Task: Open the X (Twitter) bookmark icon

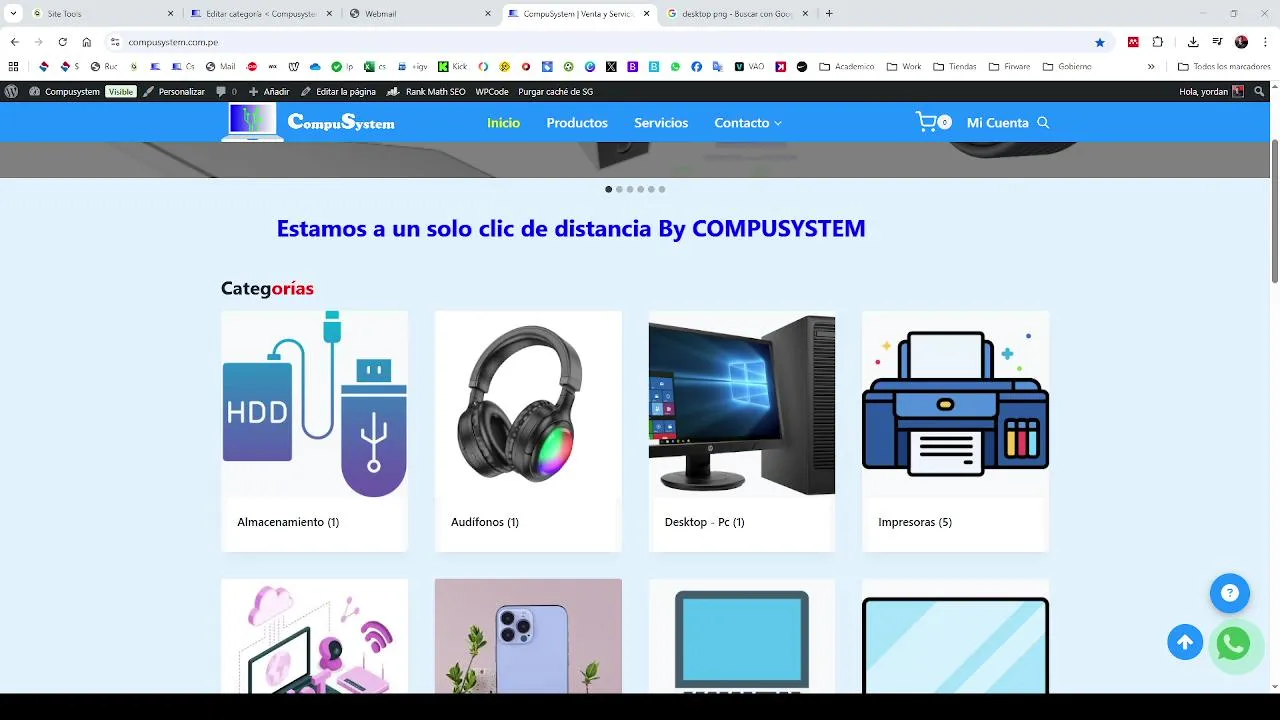Action: pyautogui.click(x=611, y=66)
